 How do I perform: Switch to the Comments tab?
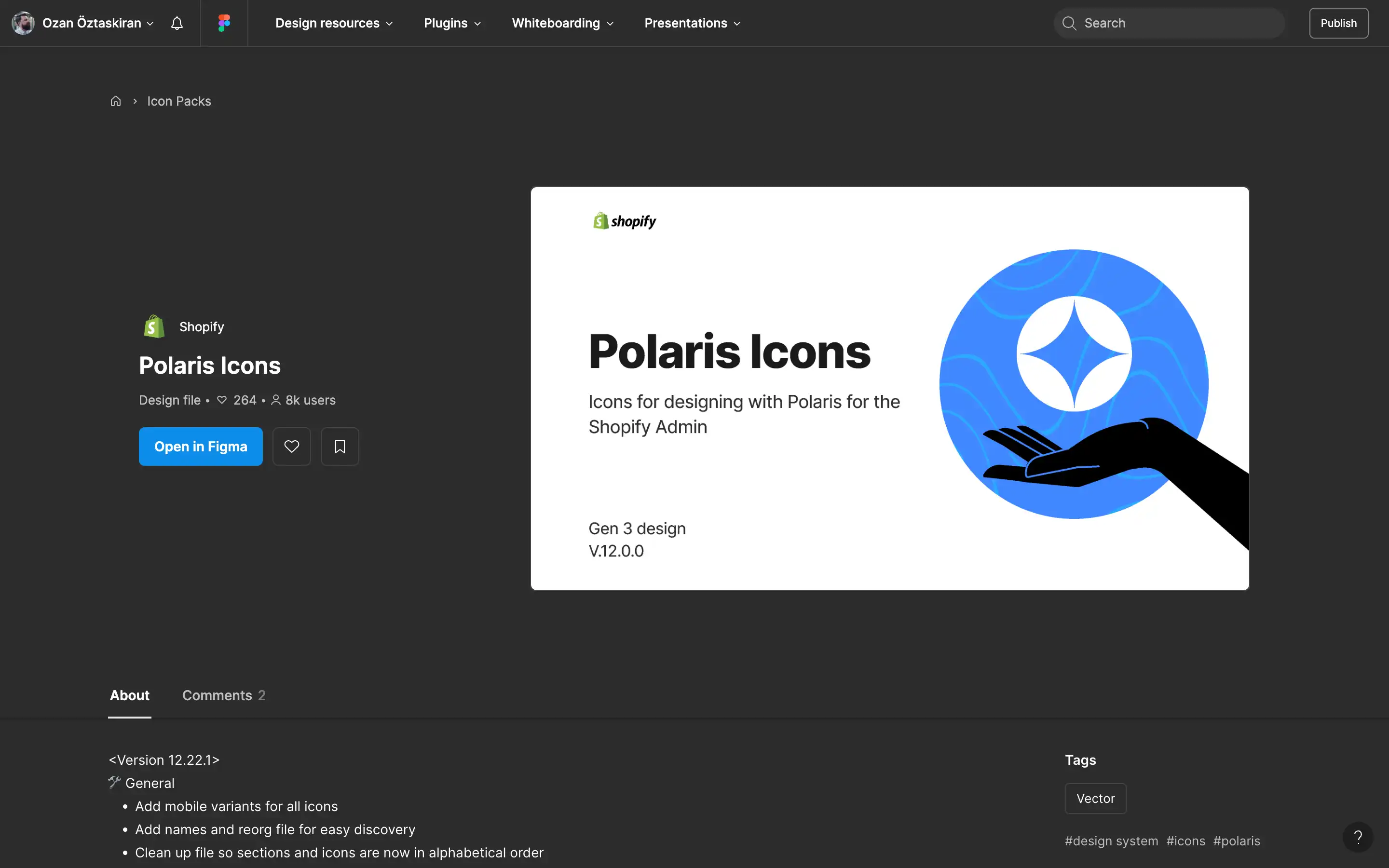pyautogui.click(x=224, y=695)
